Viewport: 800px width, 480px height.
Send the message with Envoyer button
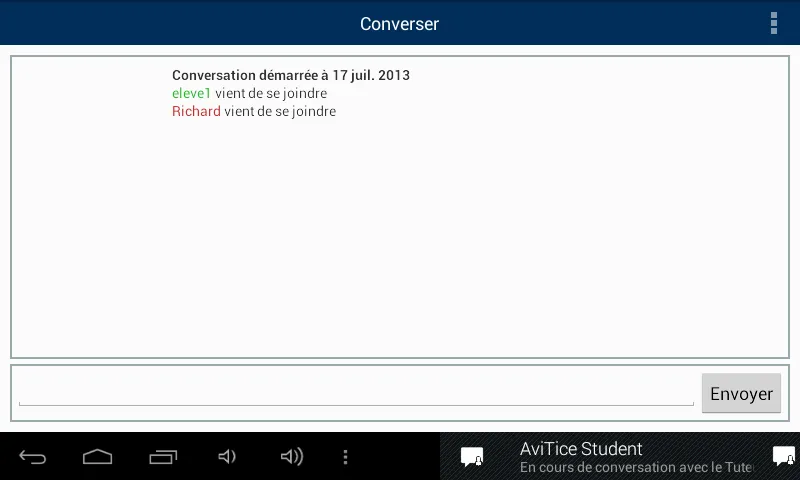pos(741,393)
